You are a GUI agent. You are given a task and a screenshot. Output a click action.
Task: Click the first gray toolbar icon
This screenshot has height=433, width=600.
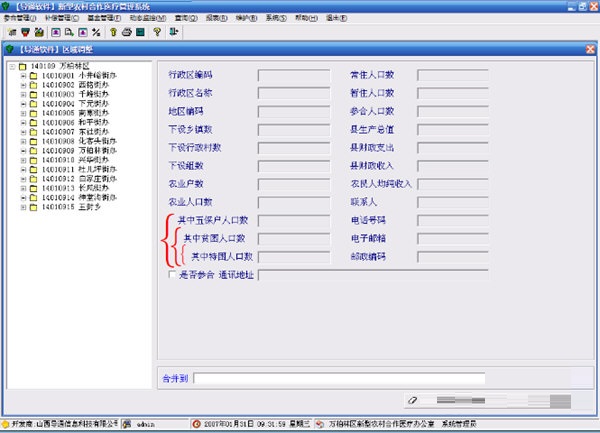coord(12,33)
